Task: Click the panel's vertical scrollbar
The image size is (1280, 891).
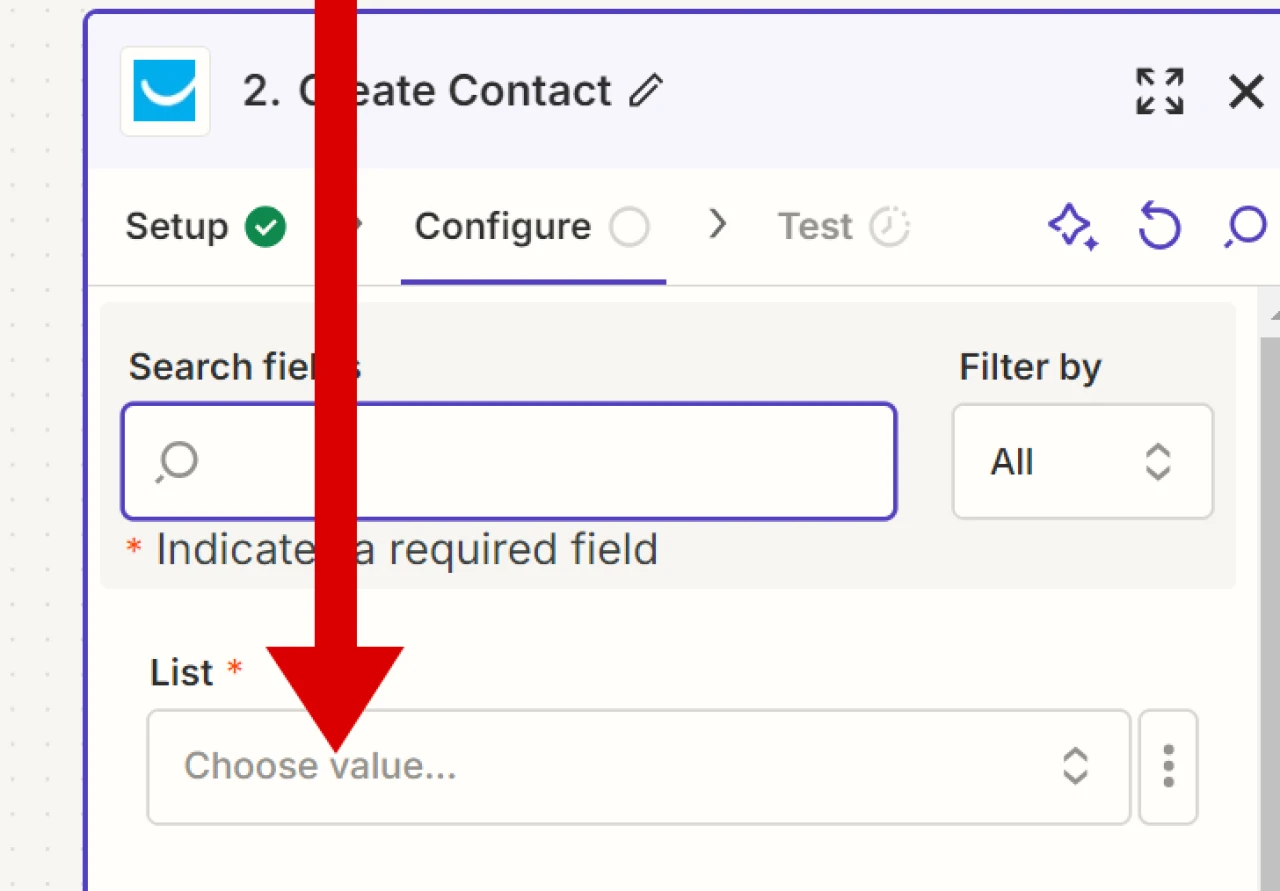Action: (x=1270, y=600)
